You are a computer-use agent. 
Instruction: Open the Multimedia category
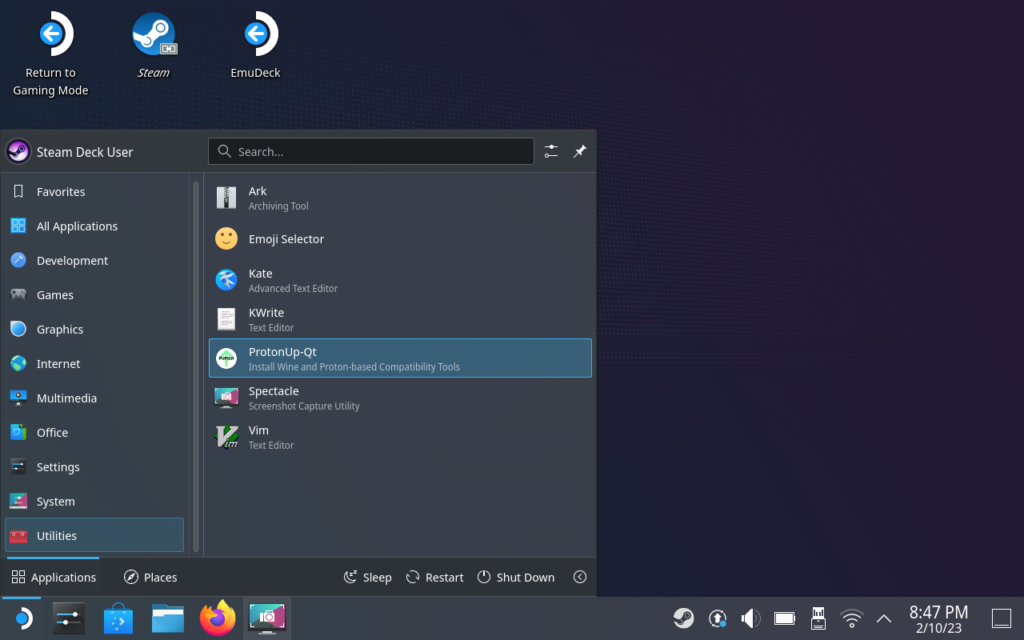pyautogui.click(x=95, y=398)
